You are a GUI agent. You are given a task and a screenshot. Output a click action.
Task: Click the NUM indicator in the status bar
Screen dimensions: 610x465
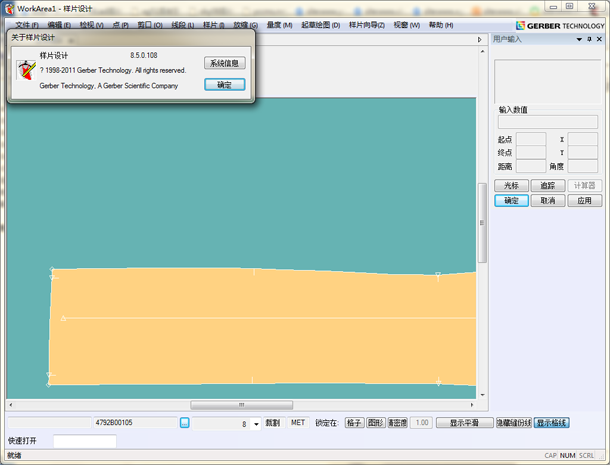pos(567,455)
